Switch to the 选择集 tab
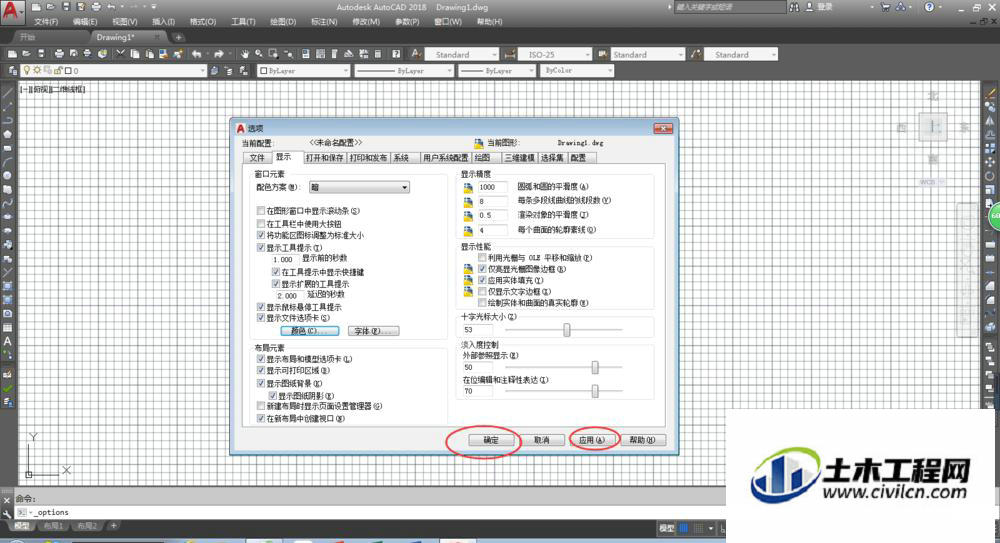The image size is (1000, 543). (x=552, y=158)
